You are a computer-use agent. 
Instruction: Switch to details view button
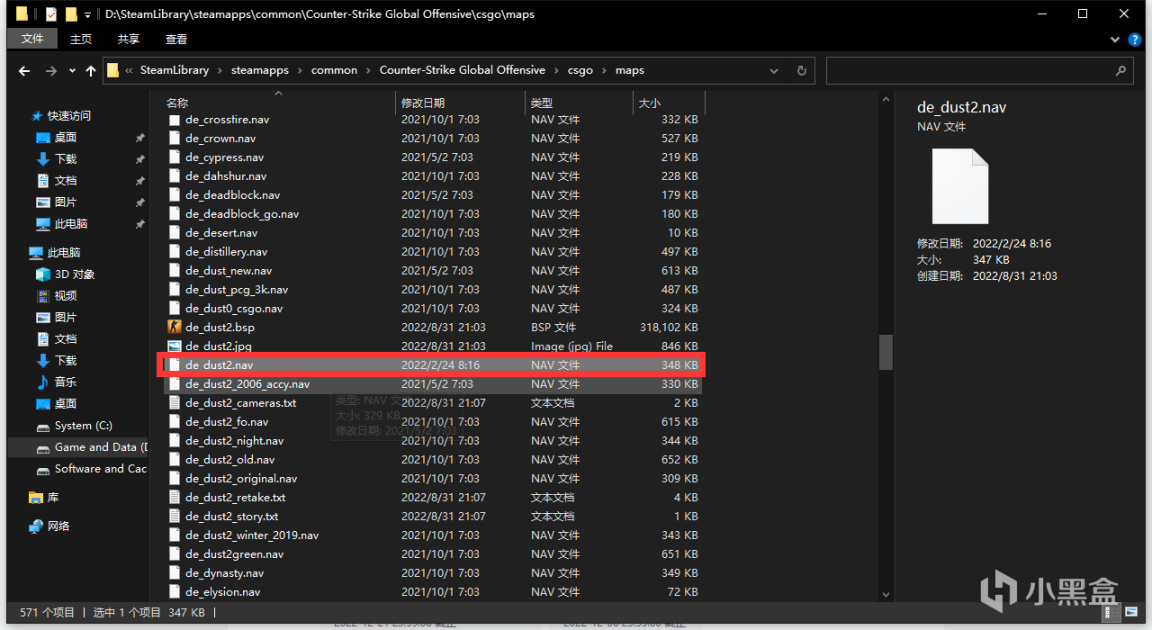pos(1109,612)
